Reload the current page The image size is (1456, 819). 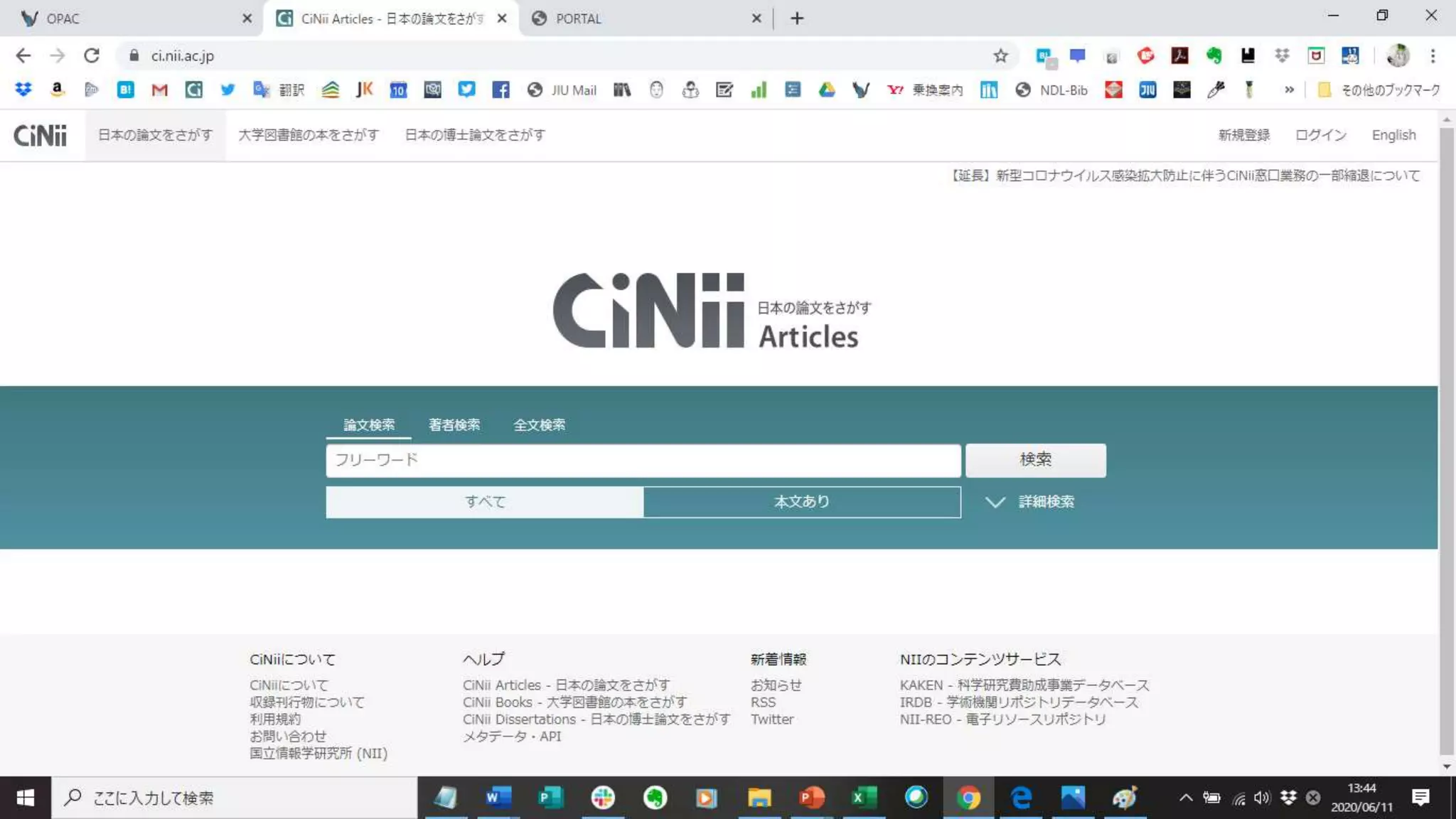91,55
